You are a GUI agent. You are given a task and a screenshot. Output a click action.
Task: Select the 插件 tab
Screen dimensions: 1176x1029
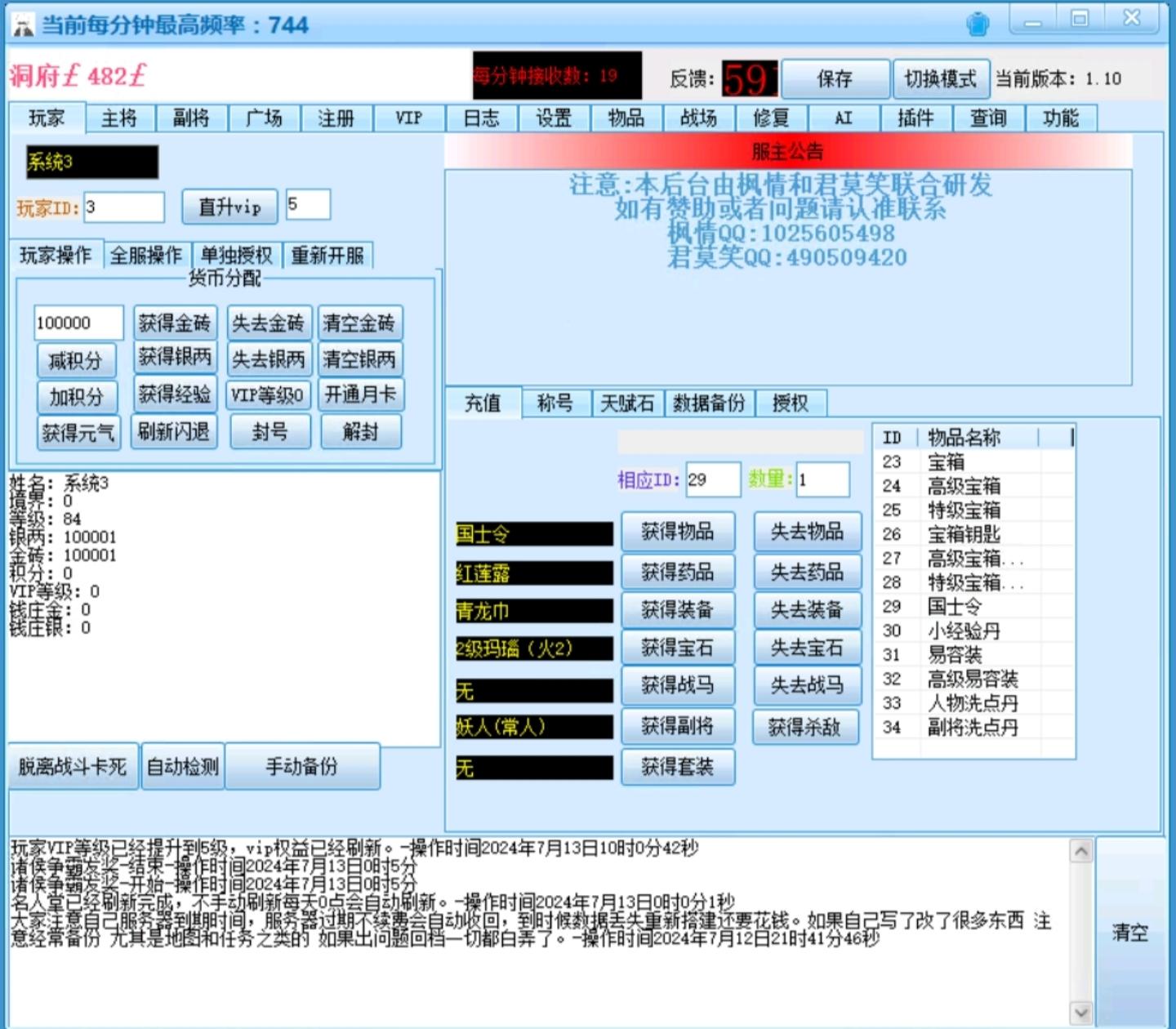pyautogui.click(x=915, y=118)
